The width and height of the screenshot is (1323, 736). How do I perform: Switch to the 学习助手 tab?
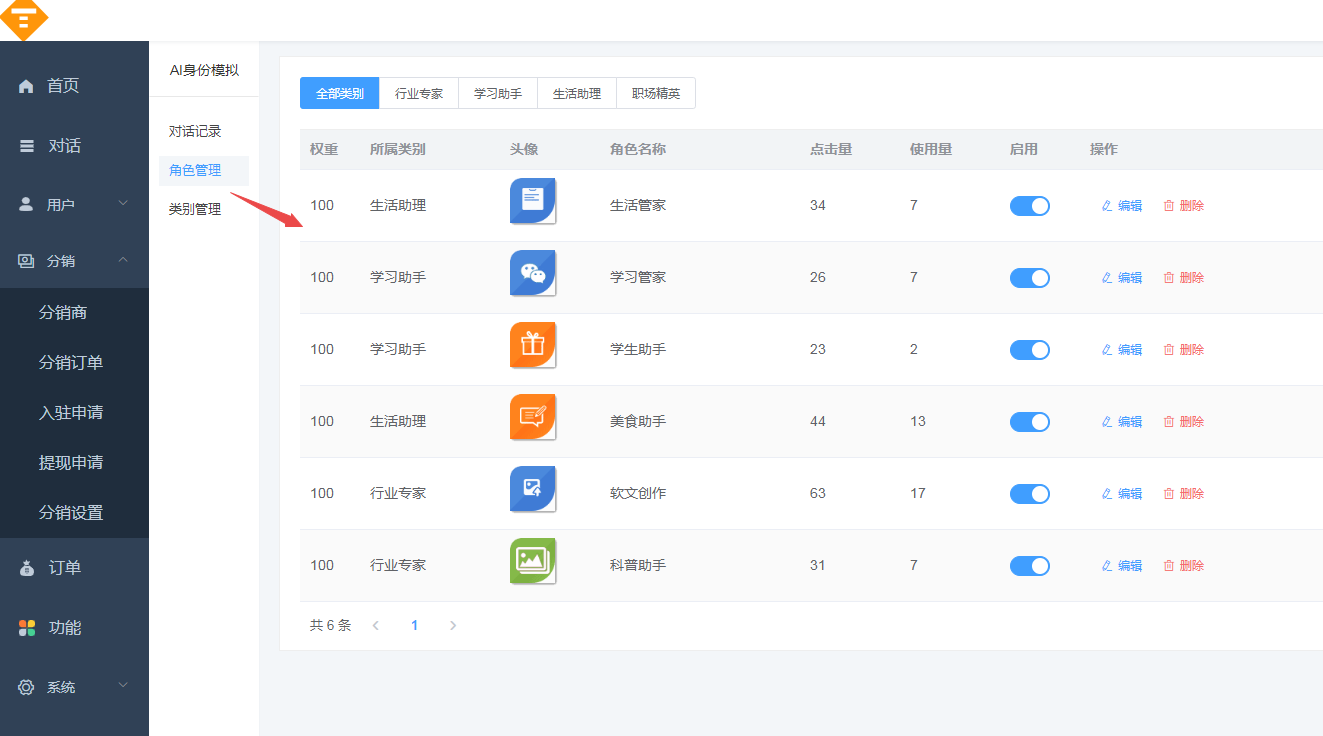point(498,93)
